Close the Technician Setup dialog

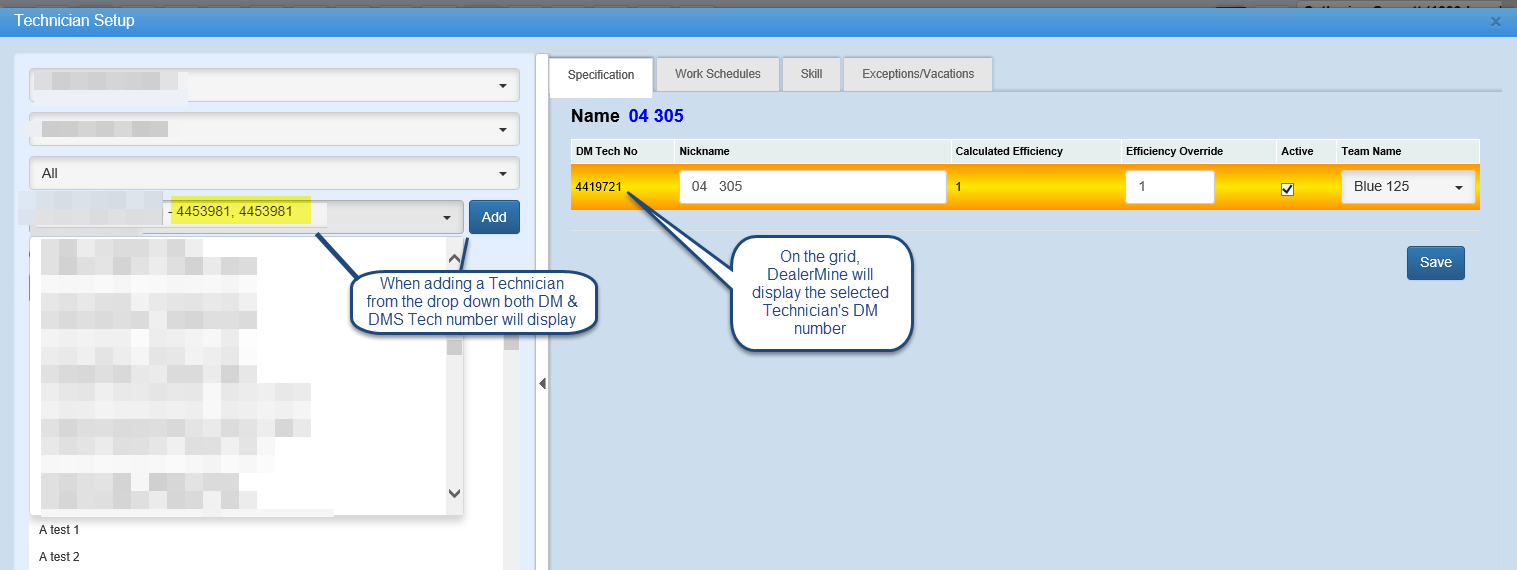coord(1495,21)
